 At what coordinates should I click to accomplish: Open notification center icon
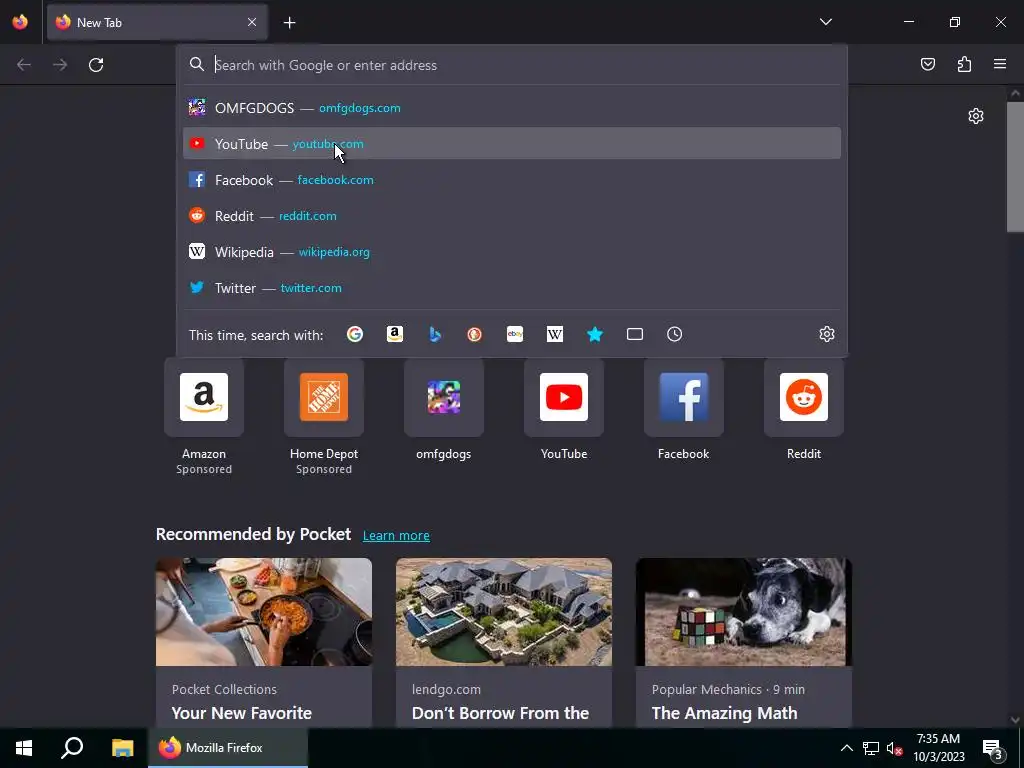point(992,749)
